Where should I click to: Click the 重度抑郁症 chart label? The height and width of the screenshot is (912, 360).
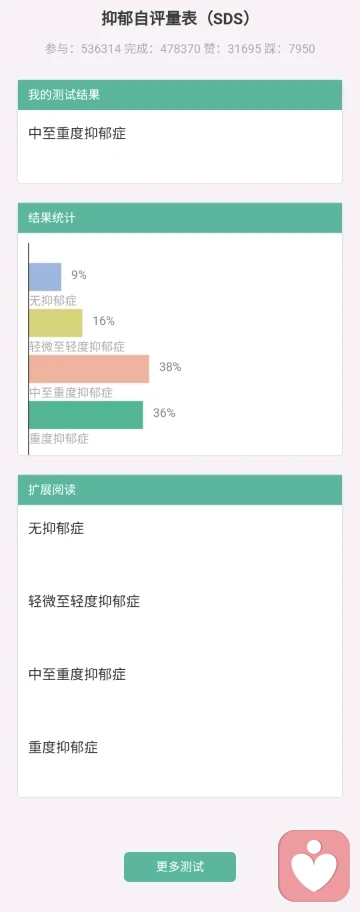[x=59, y=439]
